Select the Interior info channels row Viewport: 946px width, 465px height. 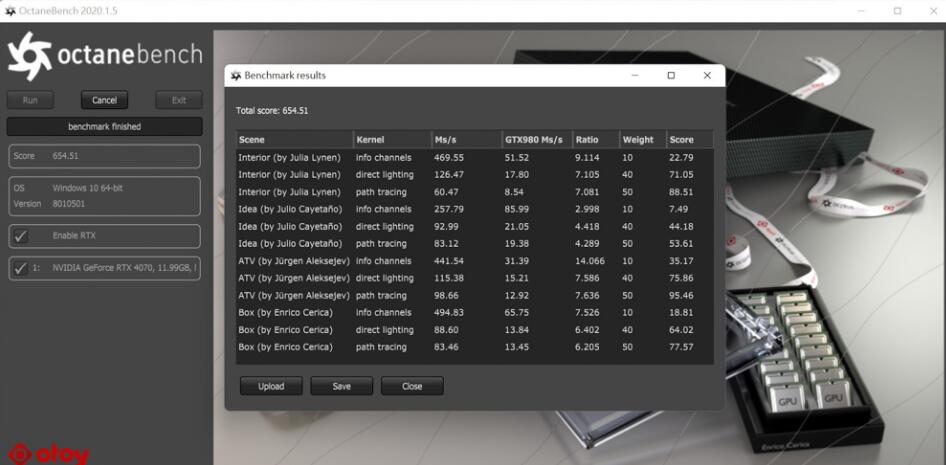tap(475, 157)
